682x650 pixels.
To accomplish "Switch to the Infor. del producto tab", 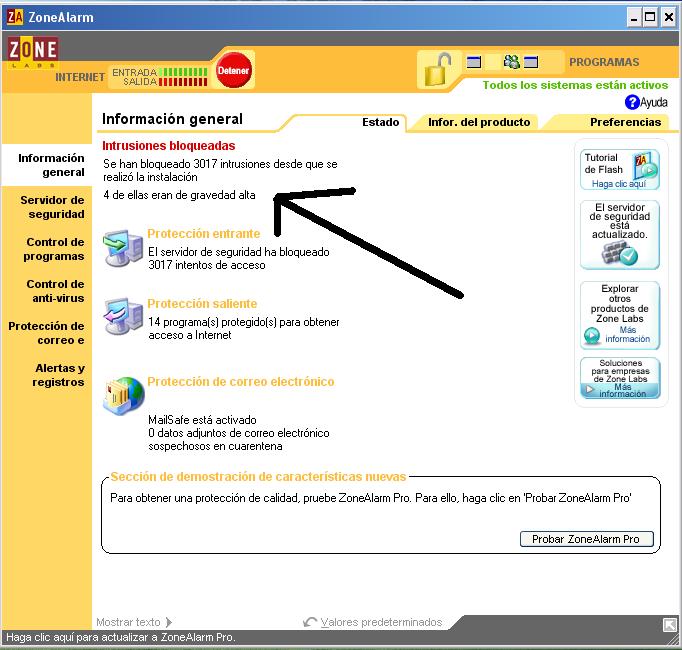I will [479, 122].
